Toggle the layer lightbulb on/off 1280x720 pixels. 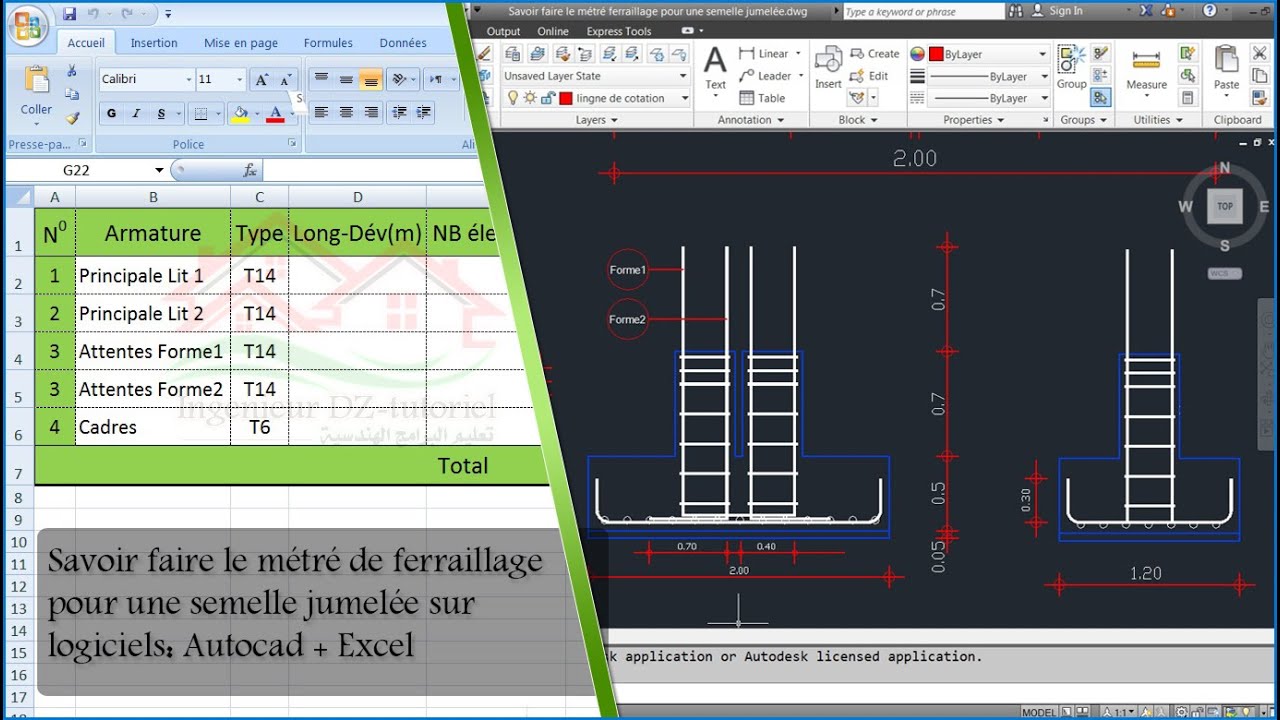pos(513,98)
